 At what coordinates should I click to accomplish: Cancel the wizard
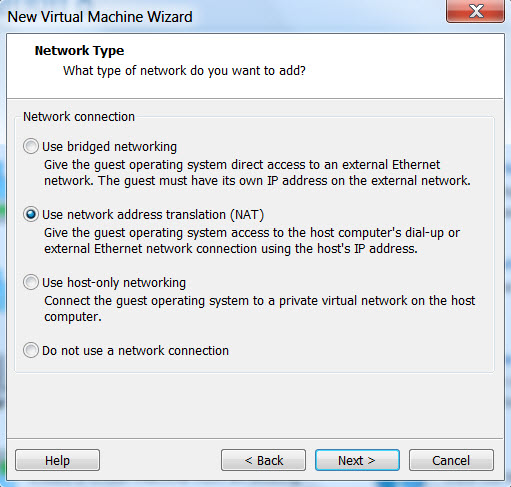pos(451,460)
